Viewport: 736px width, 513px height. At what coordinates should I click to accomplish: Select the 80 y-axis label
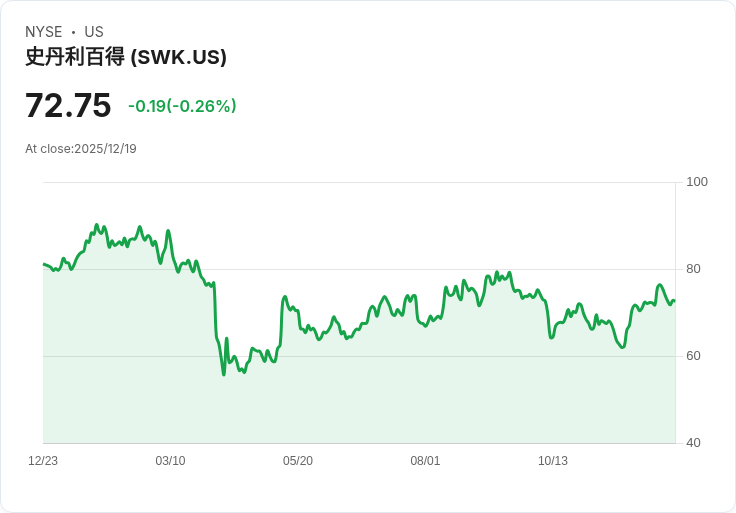point(693,269)
